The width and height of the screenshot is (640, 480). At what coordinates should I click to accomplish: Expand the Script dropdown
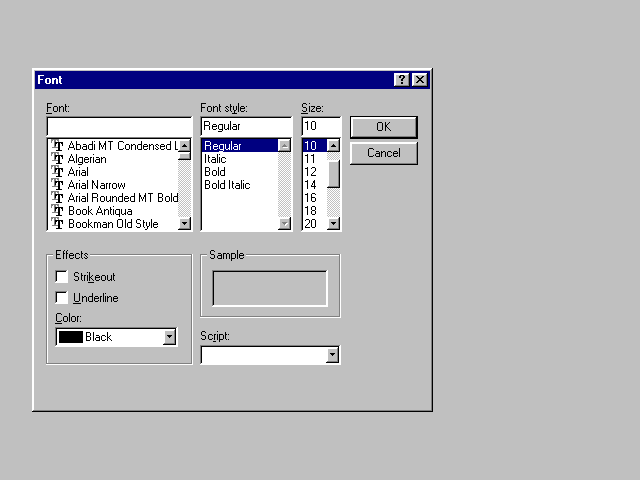point(332,355)
